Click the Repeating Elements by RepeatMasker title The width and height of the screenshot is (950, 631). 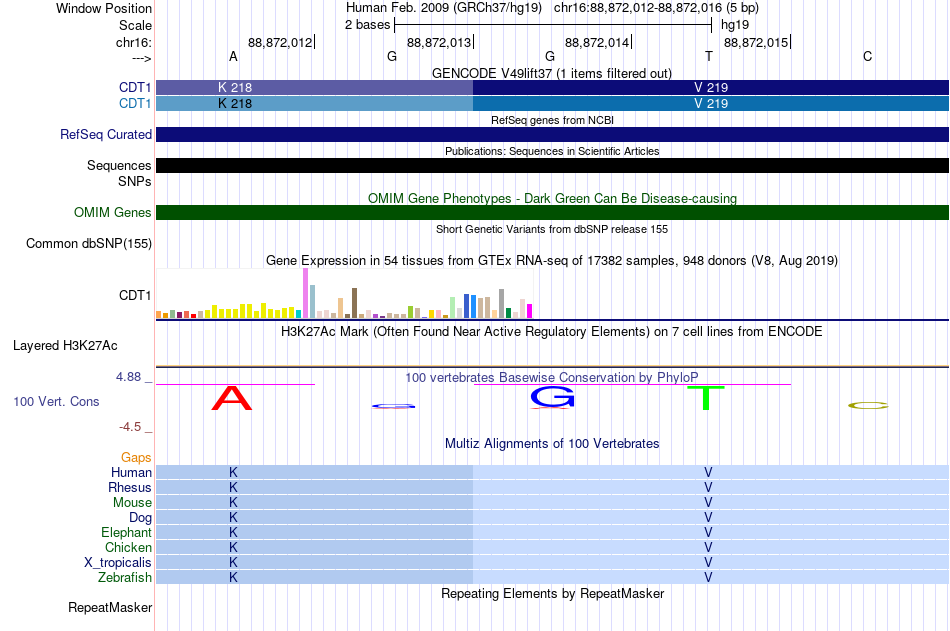552,593
